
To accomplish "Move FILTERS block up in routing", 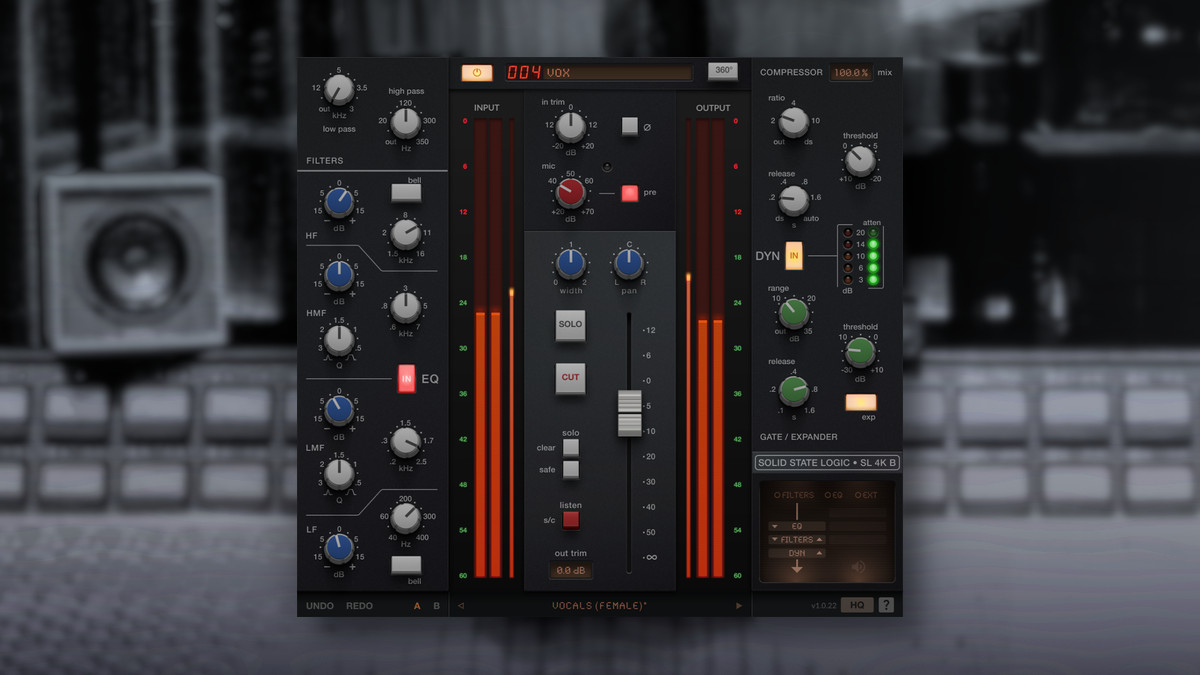I will click(820, 539).
